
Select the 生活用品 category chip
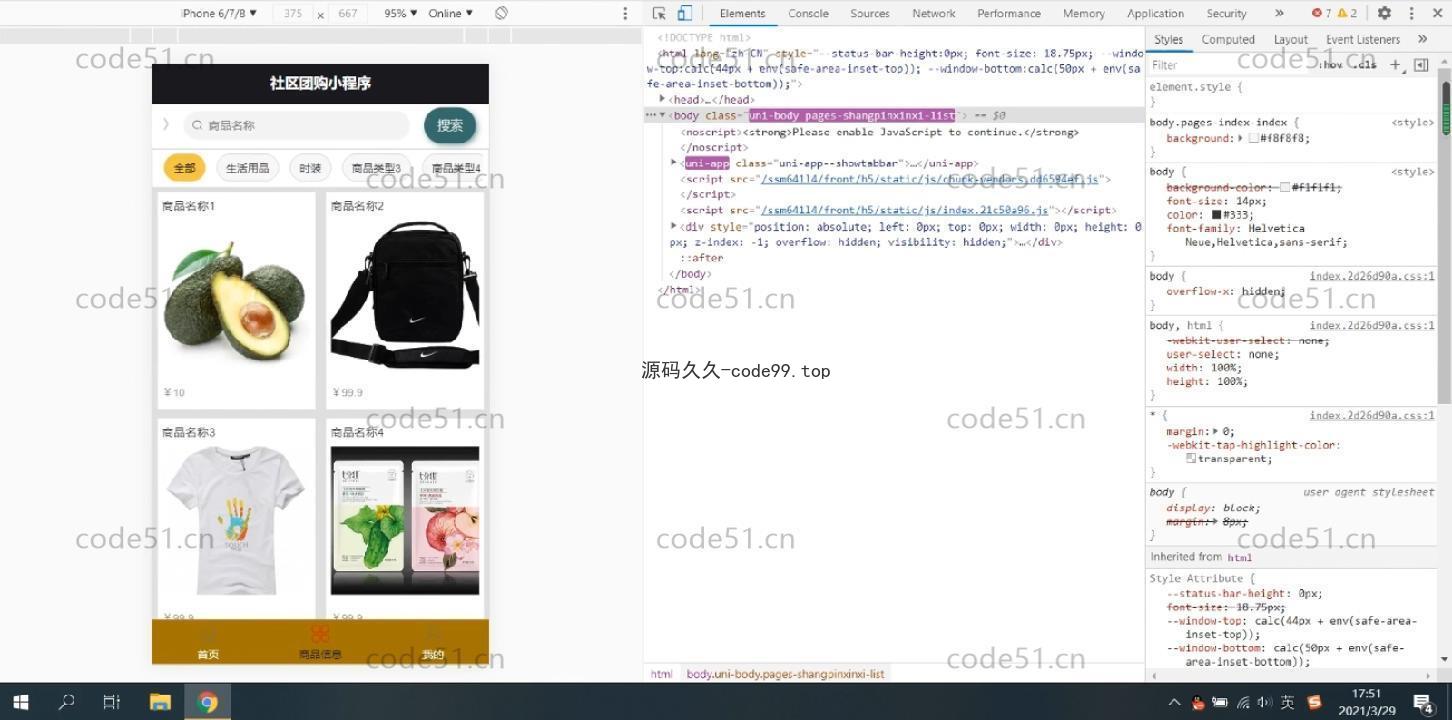click(x=247, y=168)
